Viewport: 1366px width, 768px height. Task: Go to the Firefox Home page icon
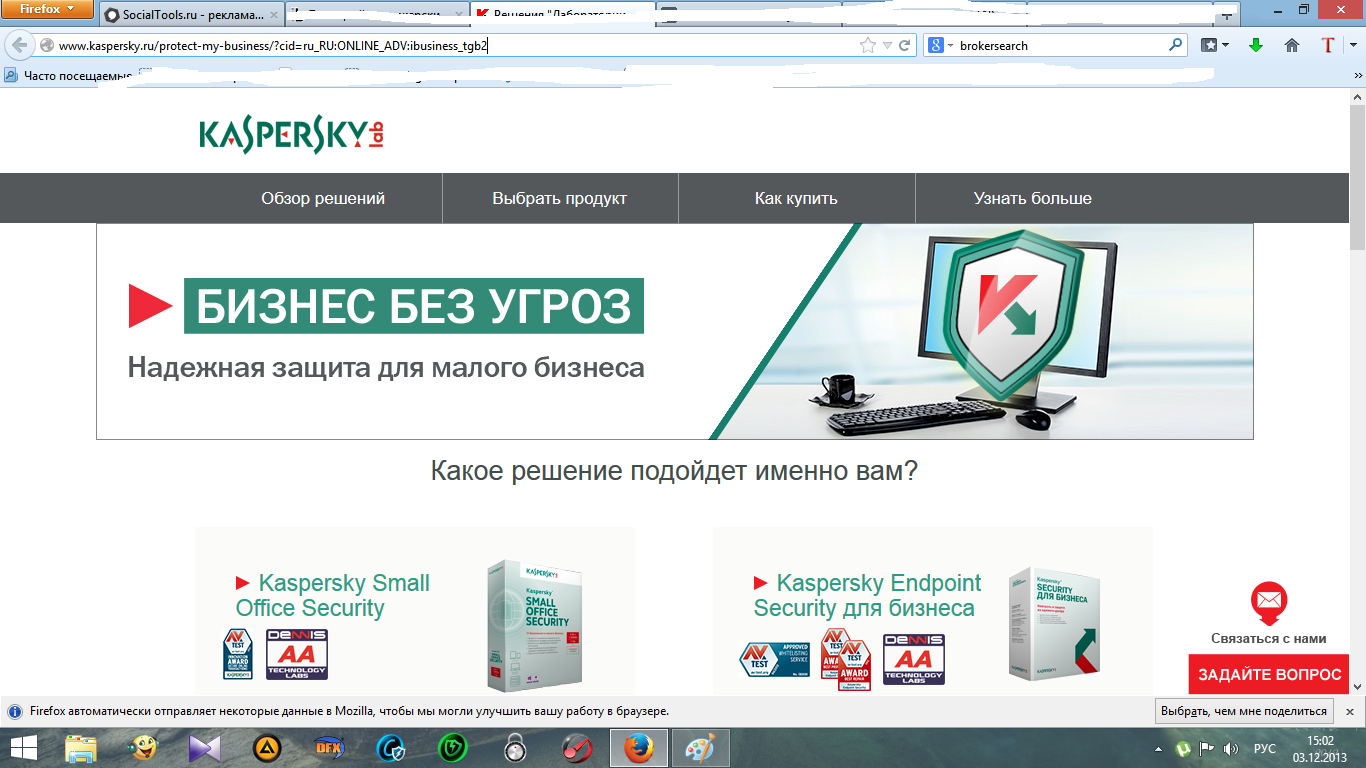[1292, 45]
